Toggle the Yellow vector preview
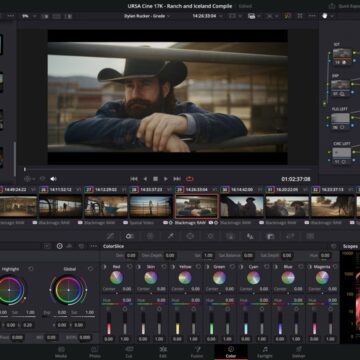Screen dimensions: 360x360 [173, 267]
